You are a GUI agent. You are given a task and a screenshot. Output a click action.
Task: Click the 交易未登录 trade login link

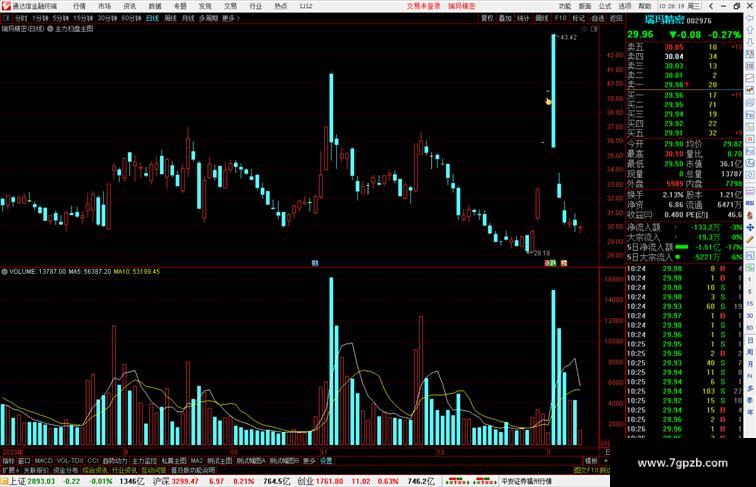(x=423, y=6)
